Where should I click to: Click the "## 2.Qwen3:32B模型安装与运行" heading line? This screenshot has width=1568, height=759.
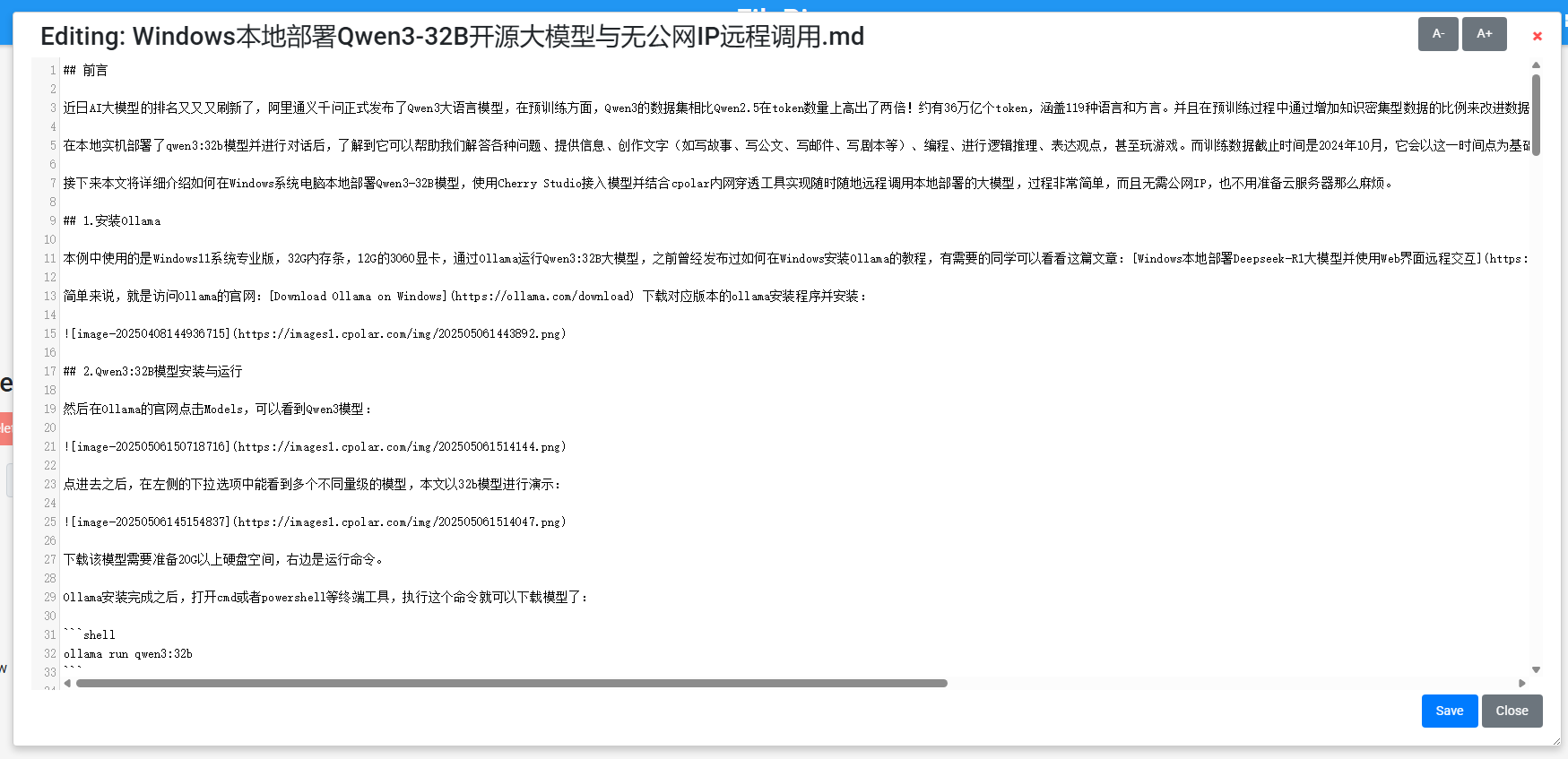[x=152, y=371]
